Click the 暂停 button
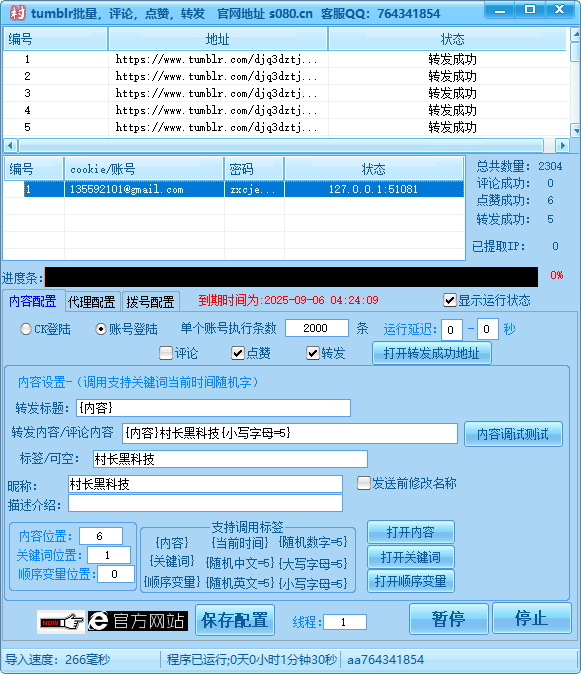581x674 pixels. (x=449, y=619)
